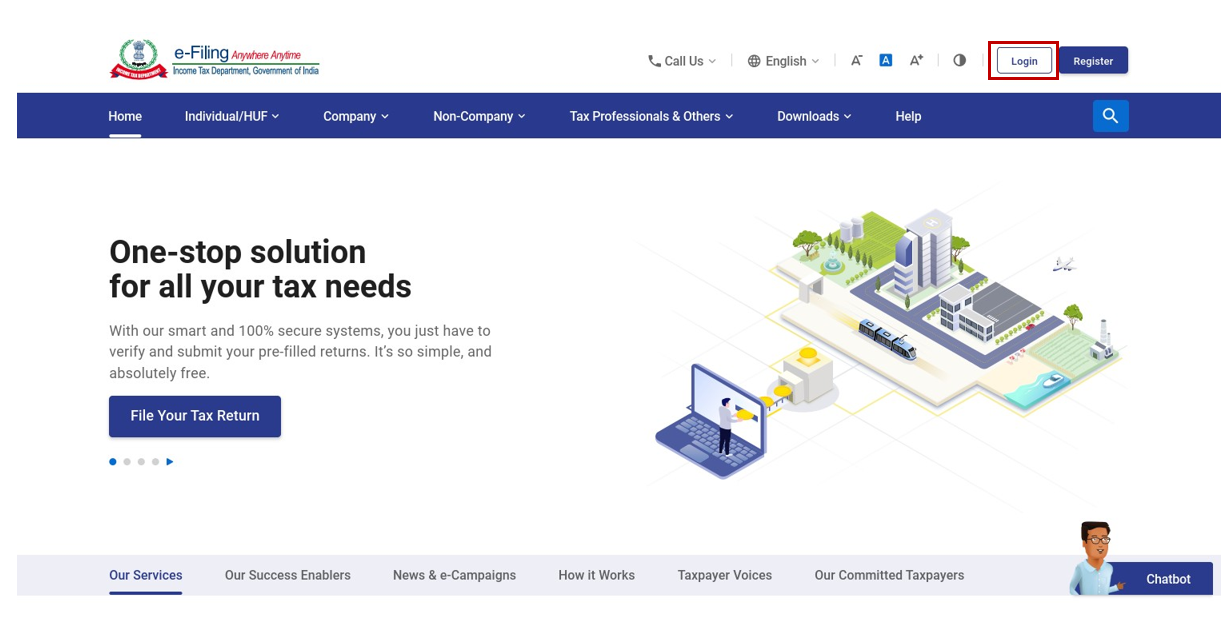Click the e-Filing Income Tax Department logo
The height and width of the screenshot is (625, 1227).
pyautogui.click(x=214, y=60)
